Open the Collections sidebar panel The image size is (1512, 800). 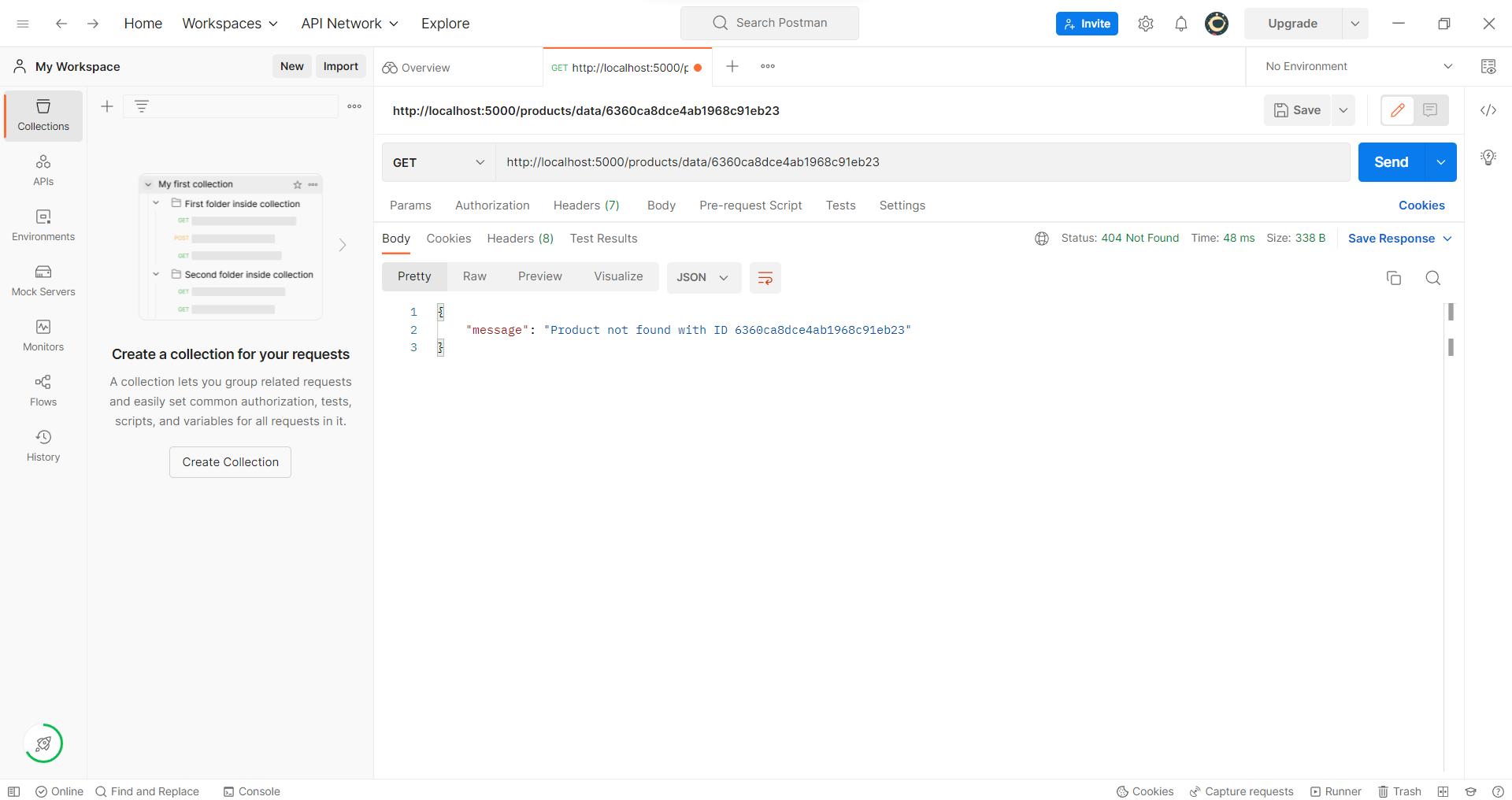point(43,115)
